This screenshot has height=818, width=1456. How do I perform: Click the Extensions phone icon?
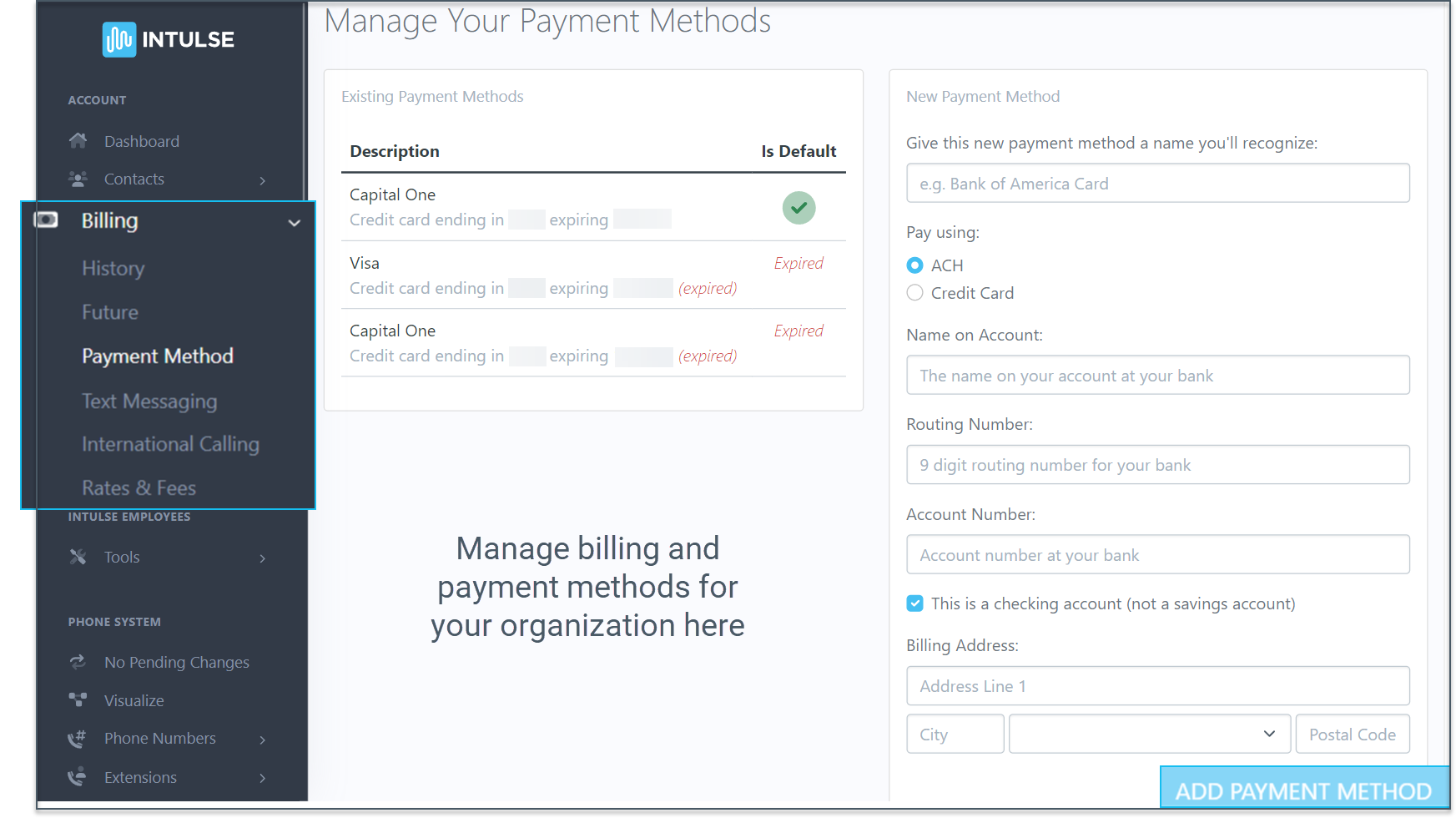pos(77,776)
